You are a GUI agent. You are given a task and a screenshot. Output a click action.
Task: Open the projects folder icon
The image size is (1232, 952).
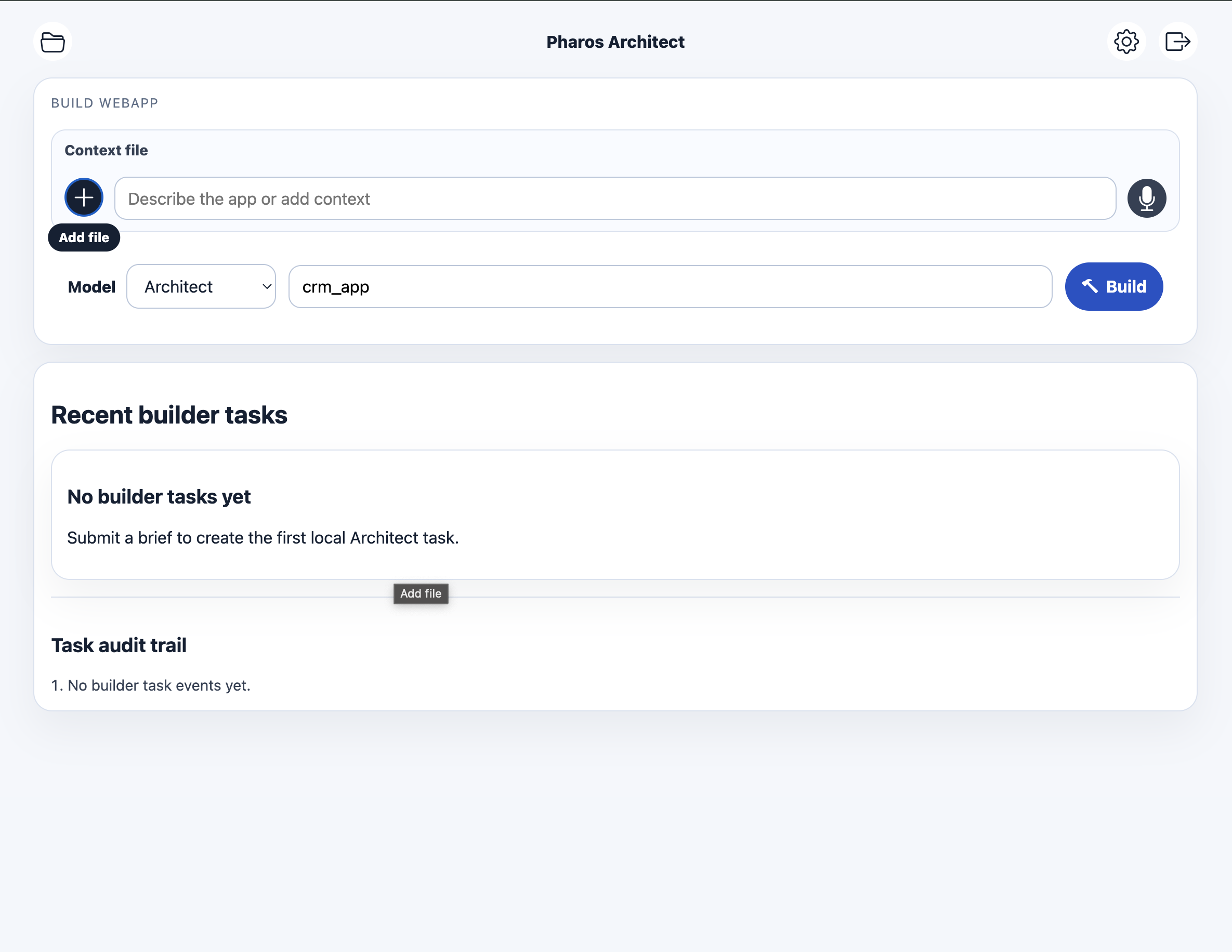coord(53,42)
